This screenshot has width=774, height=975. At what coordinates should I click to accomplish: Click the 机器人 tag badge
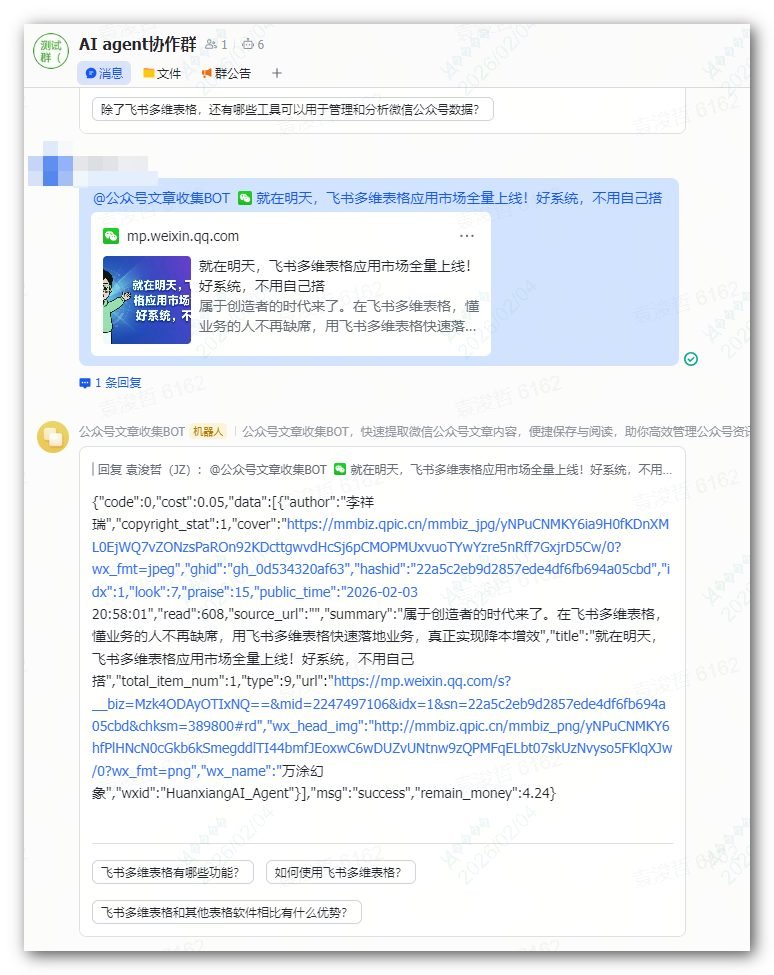pos(208,432)
